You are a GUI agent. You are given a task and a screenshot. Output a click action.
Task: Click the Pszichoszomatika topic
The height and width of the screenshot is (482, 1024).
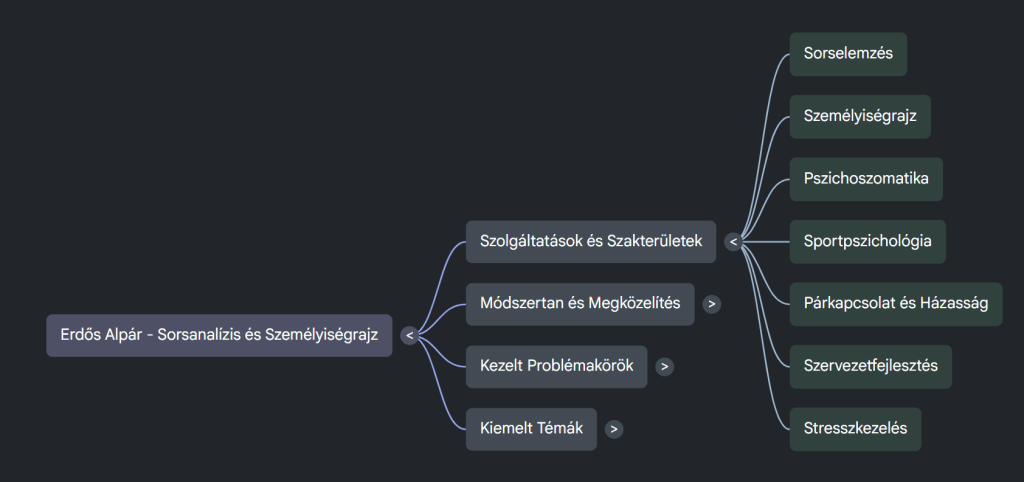(x=866, y=179)
